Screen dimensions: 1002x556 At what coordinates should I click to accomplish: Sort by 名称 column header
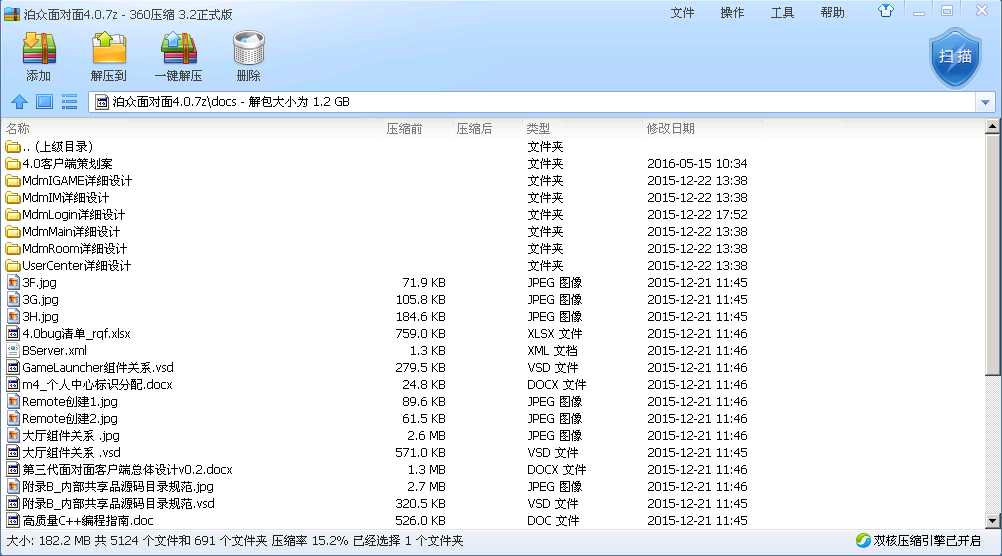18,128
